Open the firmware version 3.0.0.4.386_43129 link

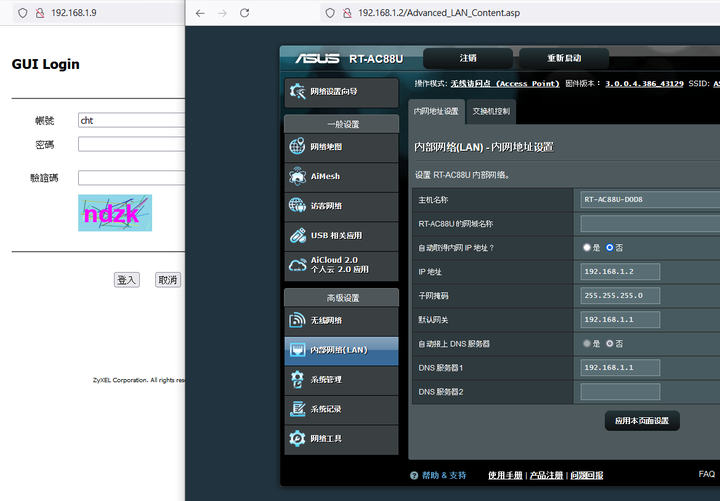point(644,84)
